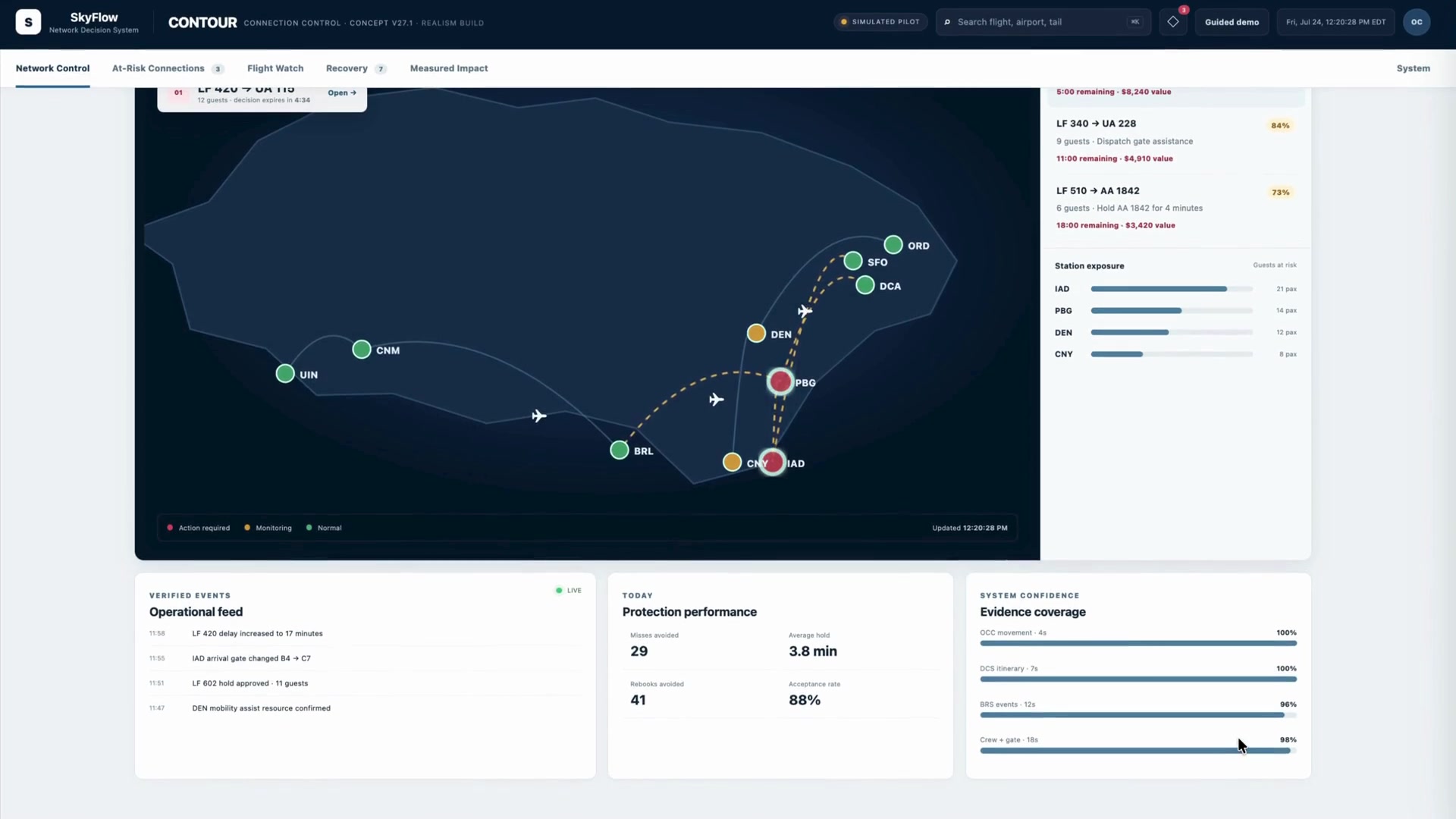Select the CNY monitoring node

(x=732, y=462)
